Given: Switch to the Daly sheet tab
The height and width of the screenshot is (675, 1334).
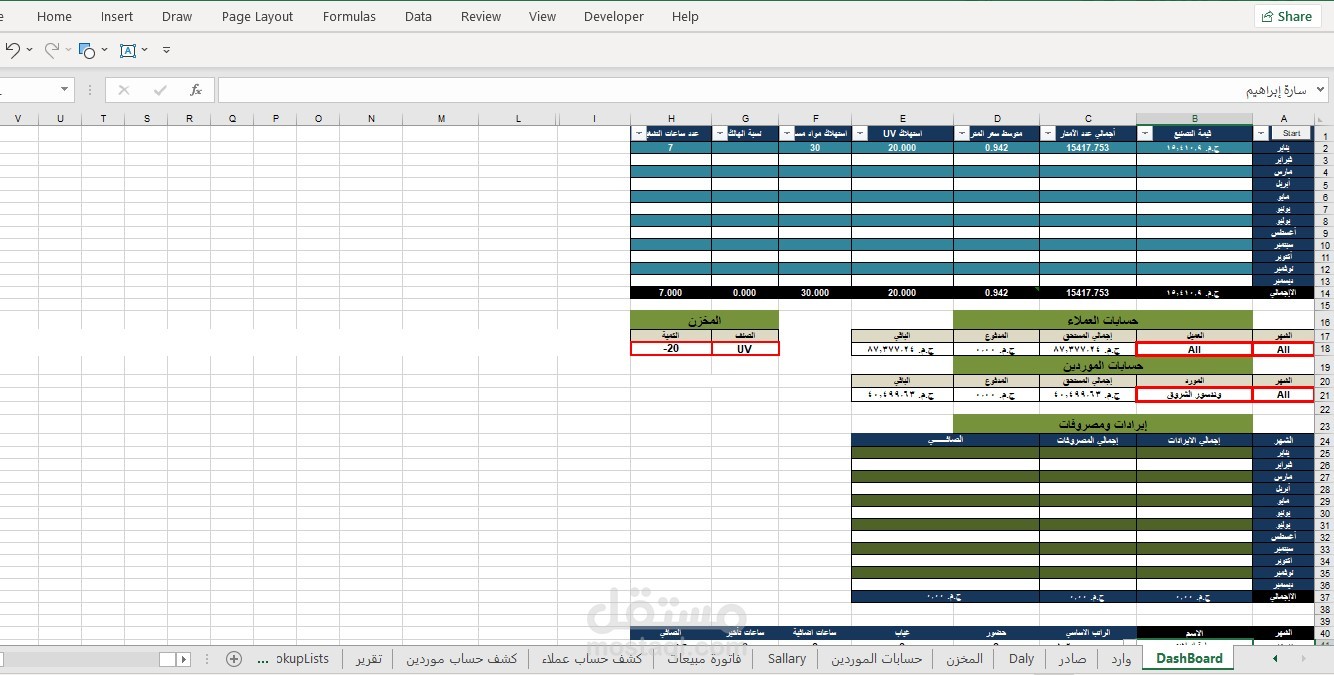Looking at the screenshot, I should point(1021,658).
